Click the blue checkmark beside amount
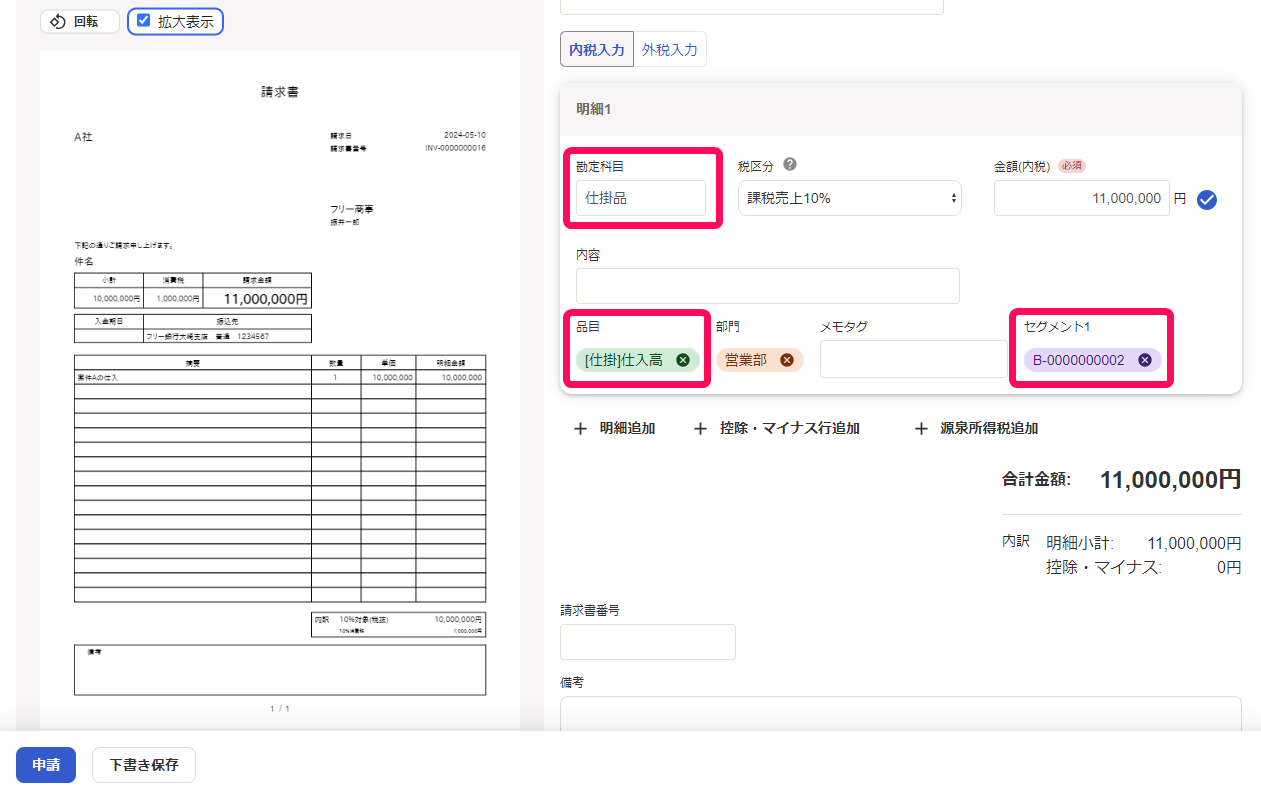 (1207, 200)
